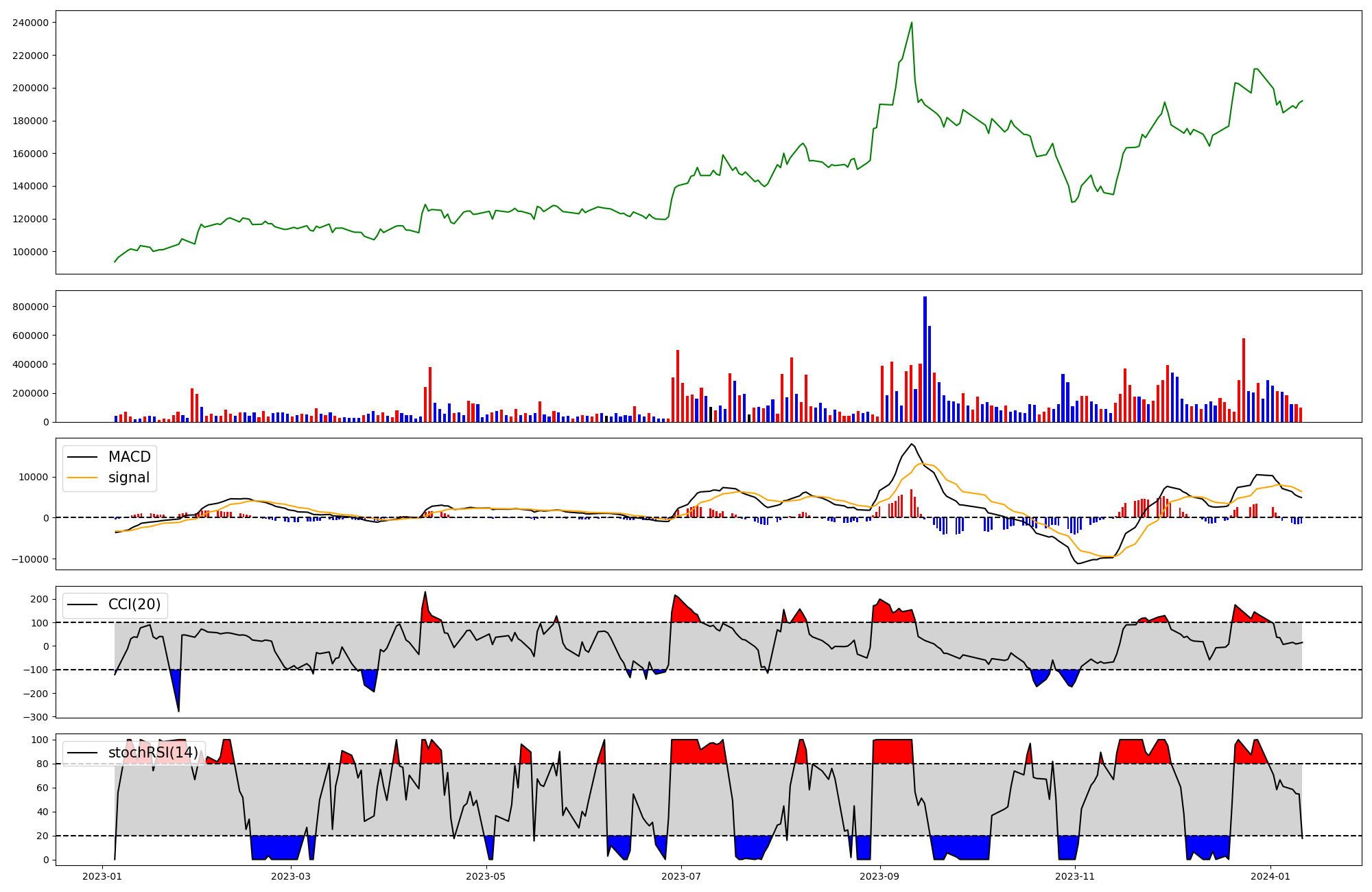Click the 2023-09 x-axis date label
Viewport: 1372px width, 892px height.
[x=879, y=876]
